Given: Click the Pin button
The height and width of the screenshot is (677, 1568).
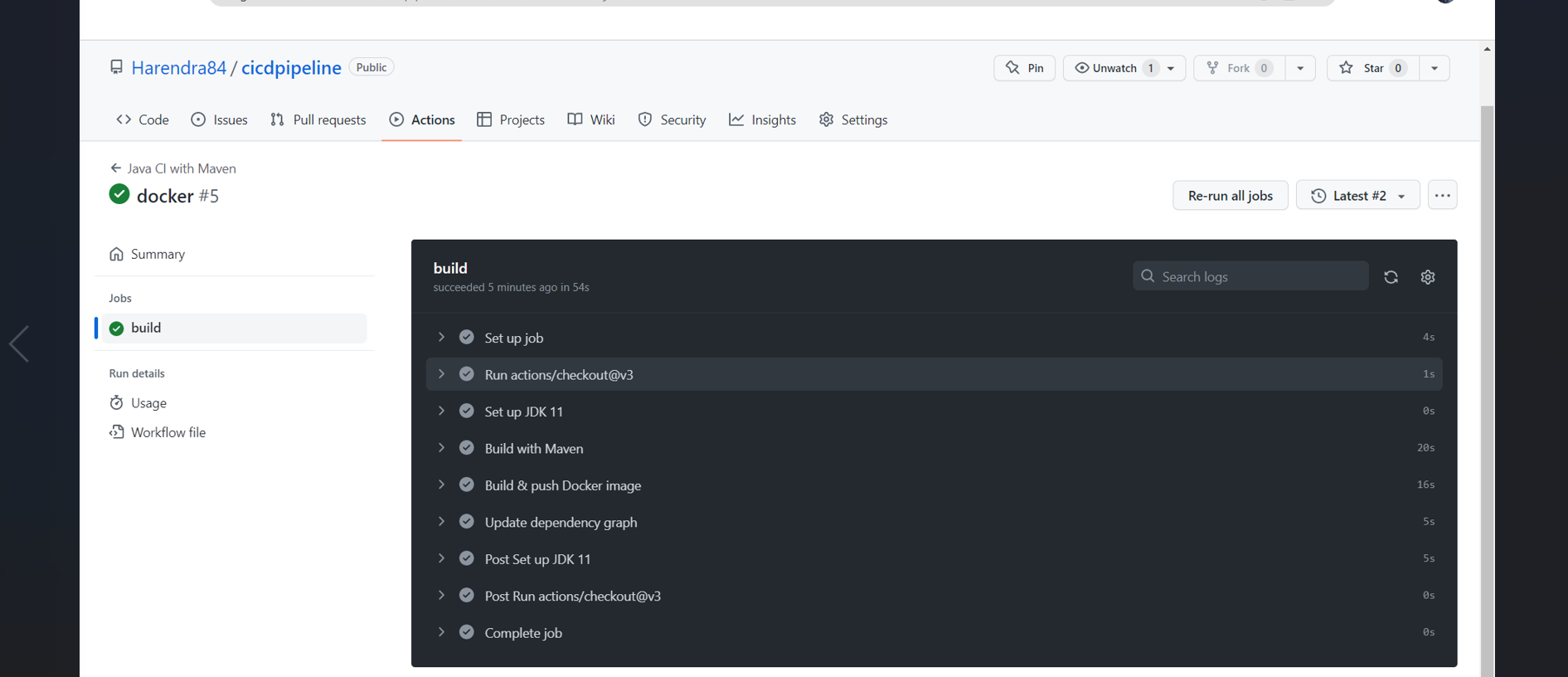Looking at the screenshot, I should click(1025, 68).
